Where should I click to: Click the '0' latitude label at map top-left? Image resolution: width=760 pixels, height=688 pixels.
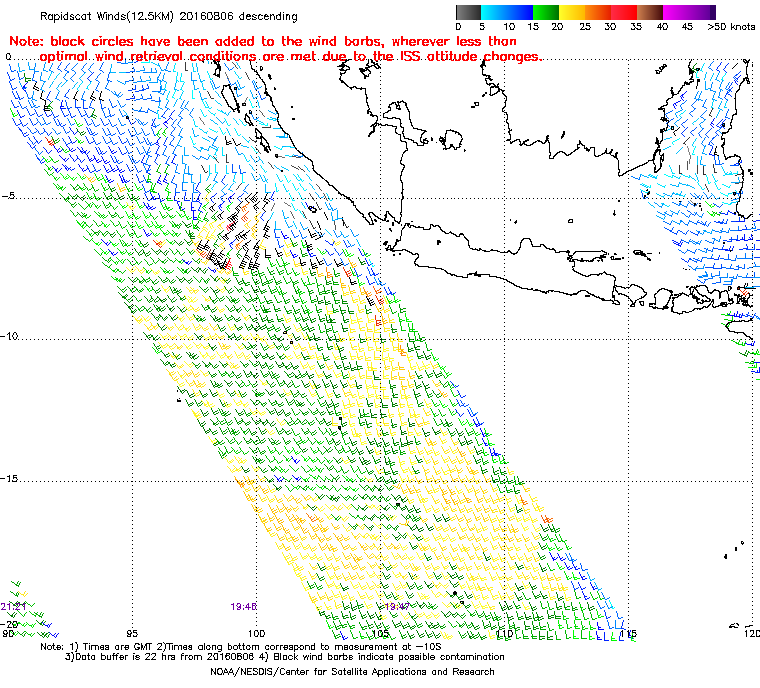click(x=8, y=57)
